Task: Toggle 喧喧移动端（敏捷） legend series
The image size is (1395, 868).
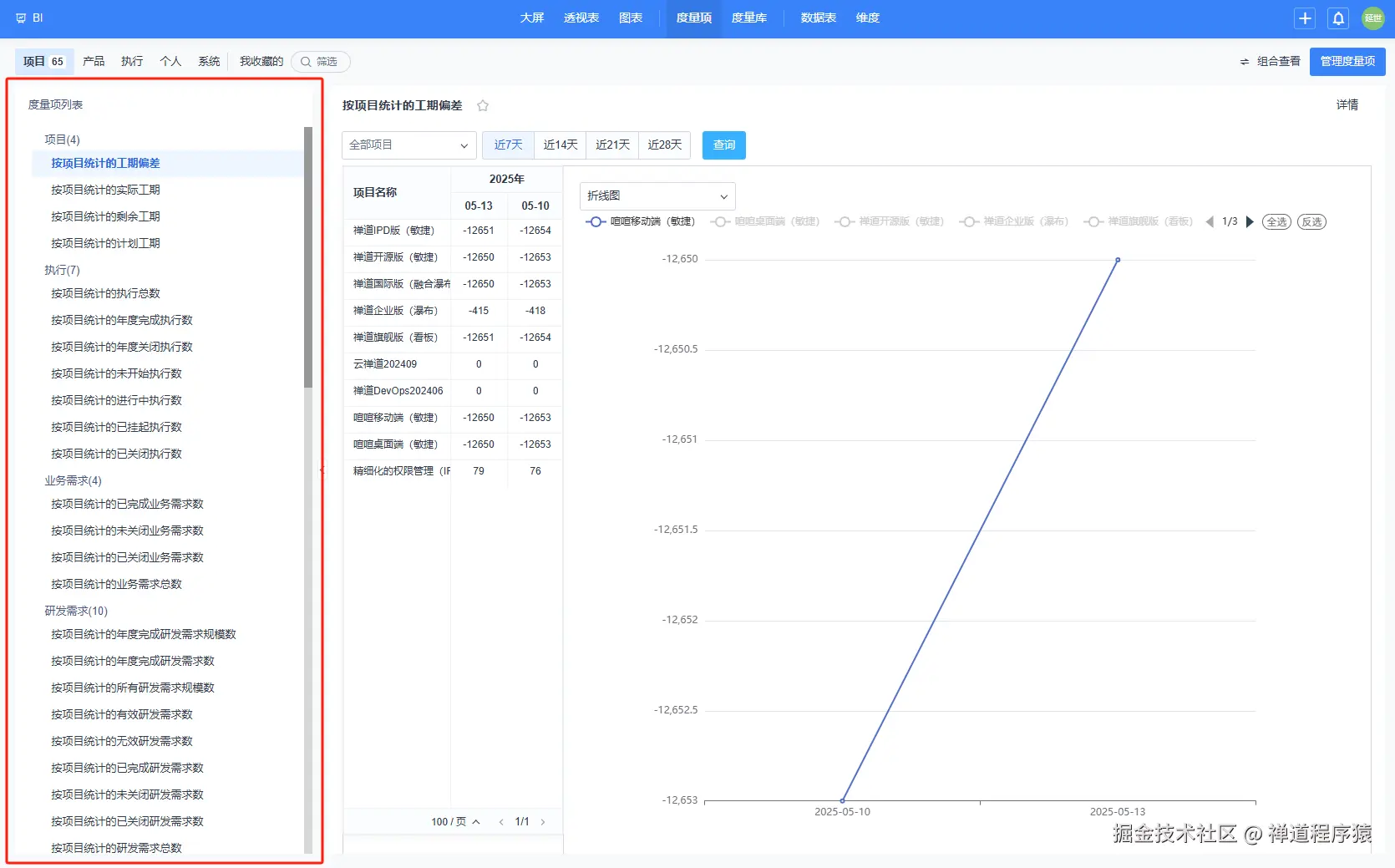Action: [641, 221]
